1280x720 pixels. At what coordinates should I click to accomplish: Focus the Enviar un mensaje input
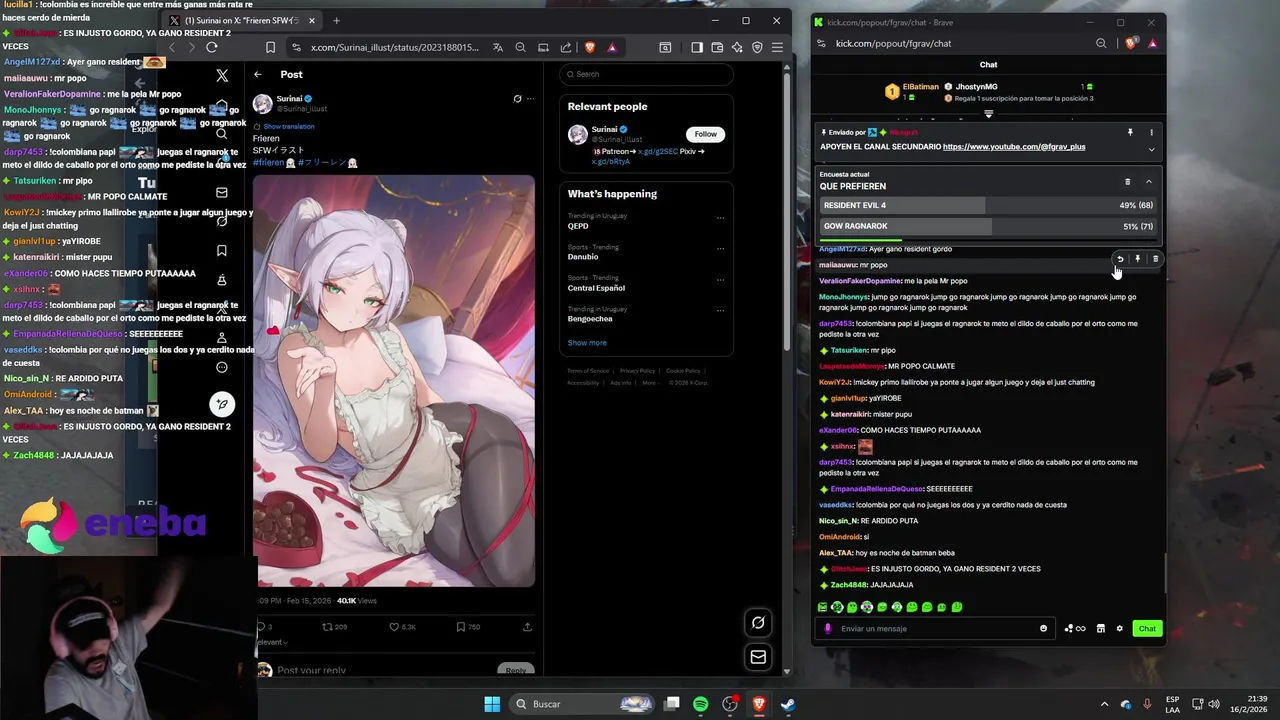[x=934, y=629]
